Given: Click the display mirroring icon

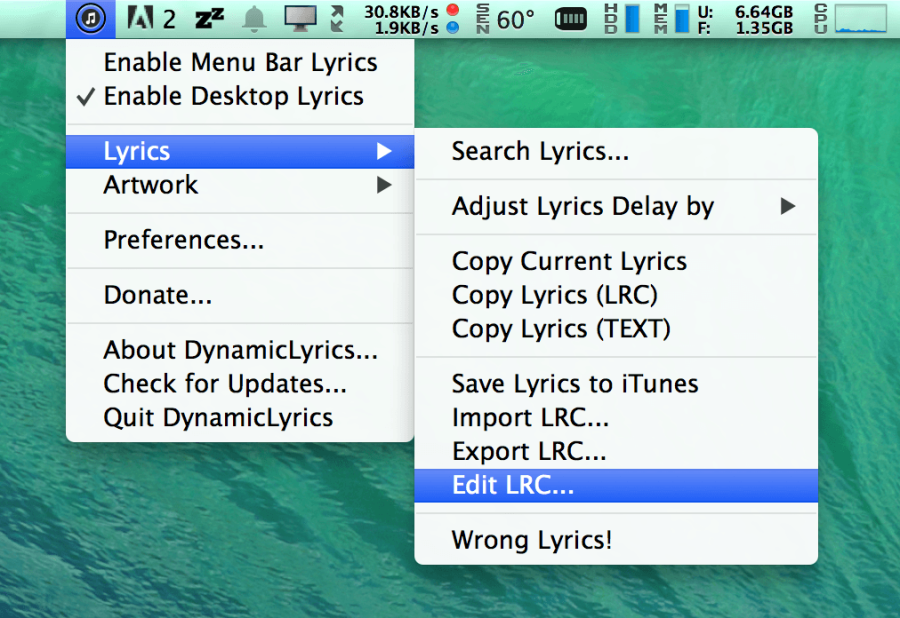Looking at the screenshot, I should point(299,17).
